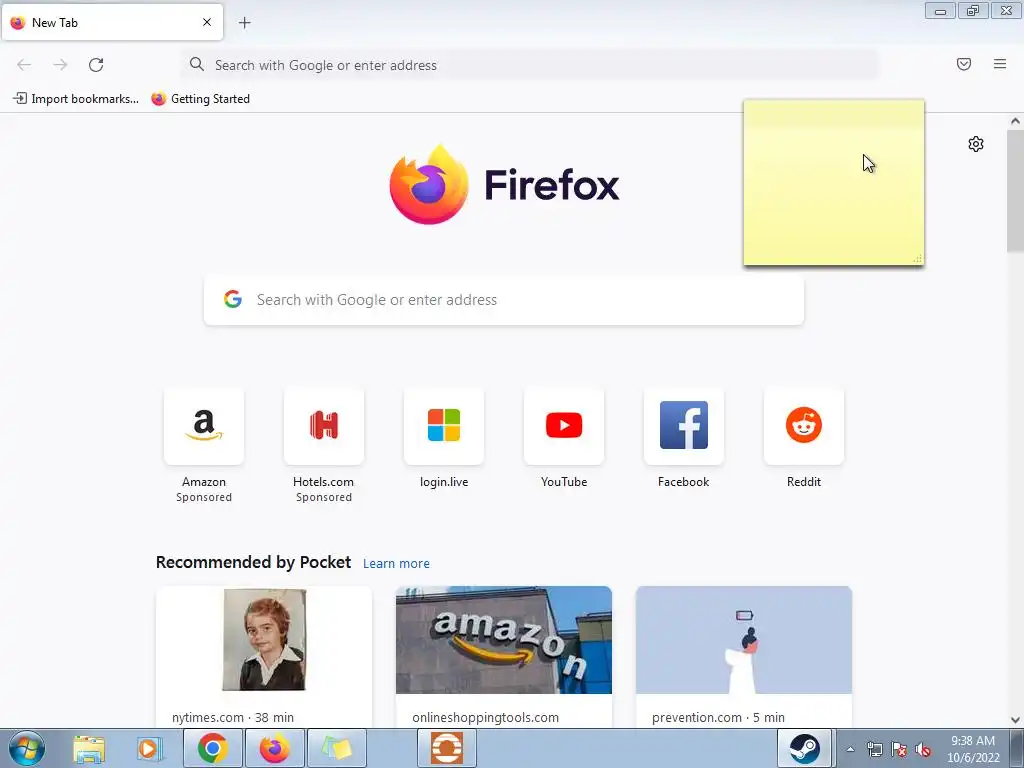The width and height of the screenshot is (1024, 768).
Task: Open Windows Media Player from taskbar
Action: (149, 748)
